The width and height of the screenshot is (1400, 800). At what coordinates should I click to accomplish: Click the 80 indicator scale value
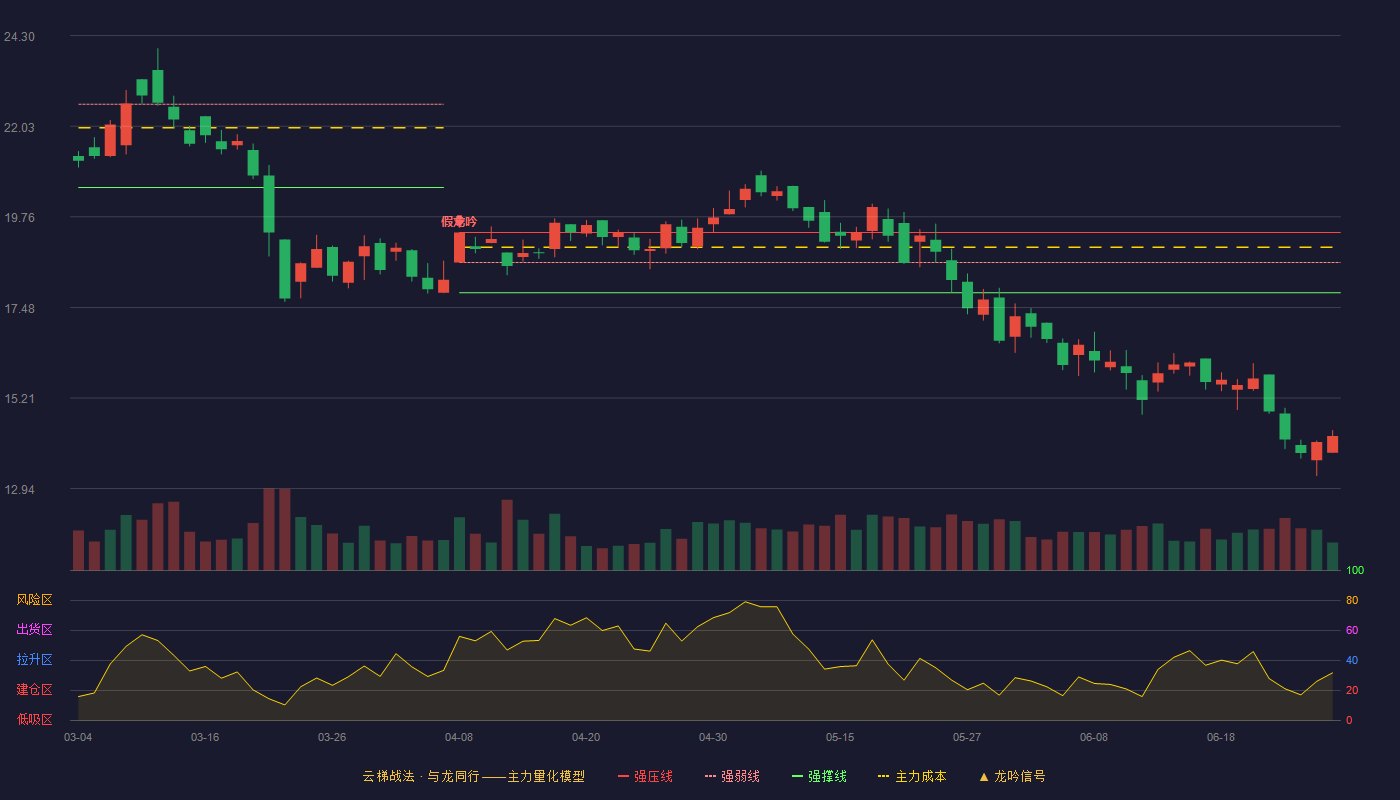pyautogui.click(x=1352, y=601)
